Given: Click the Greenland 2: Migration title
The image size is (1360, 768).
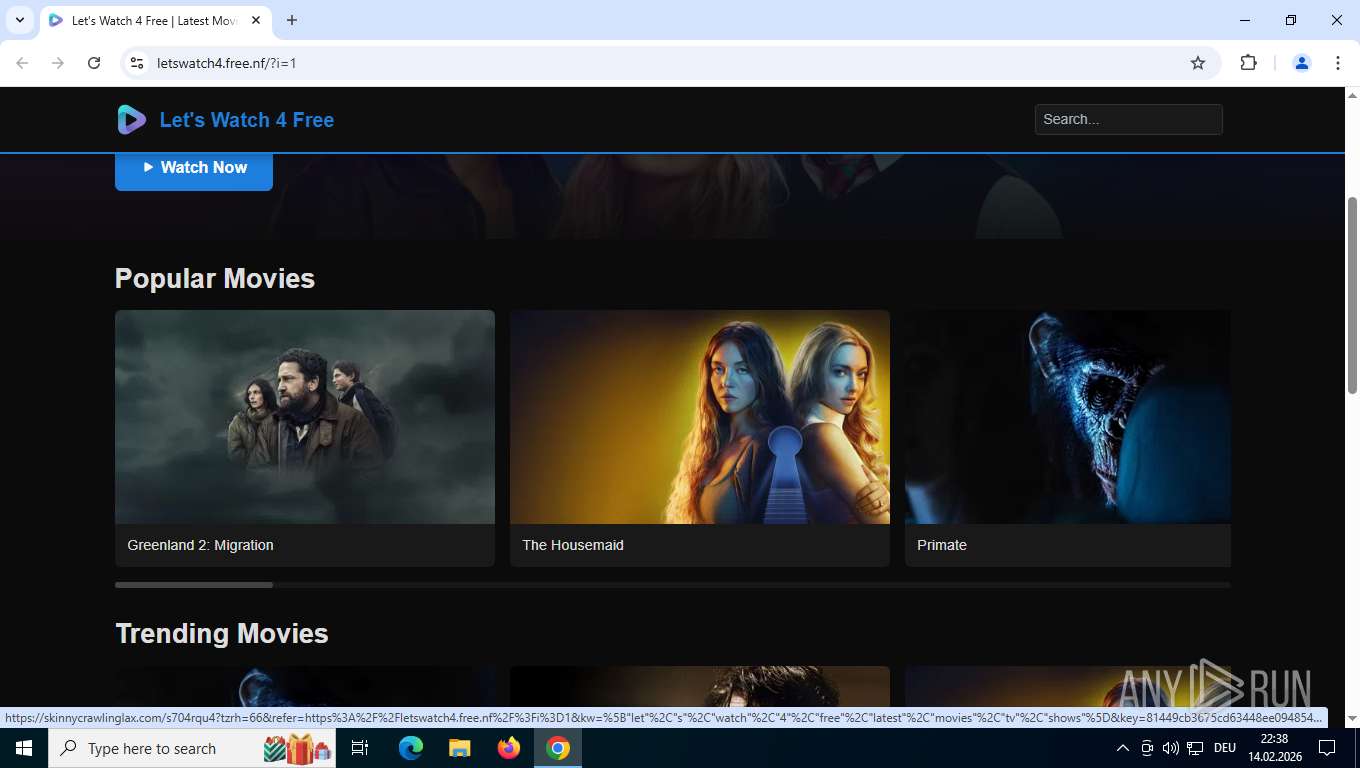Looking at the screenshot, I should (200, 545).
